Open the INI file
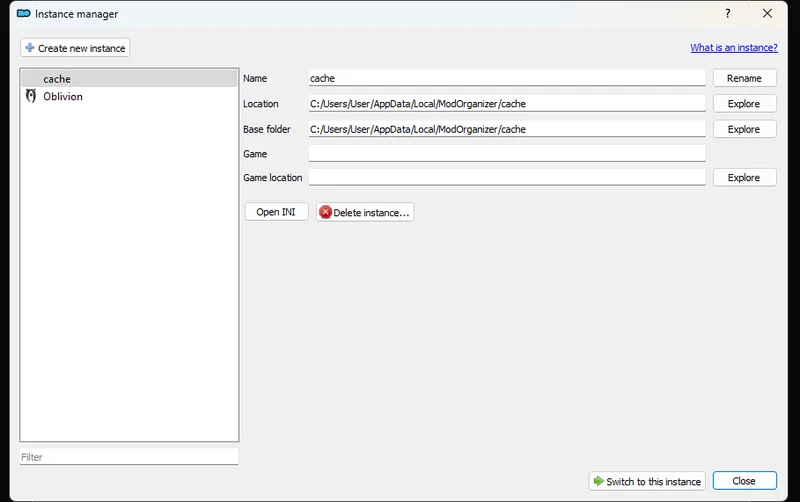 pyautogui.click(x=276, y=212)
